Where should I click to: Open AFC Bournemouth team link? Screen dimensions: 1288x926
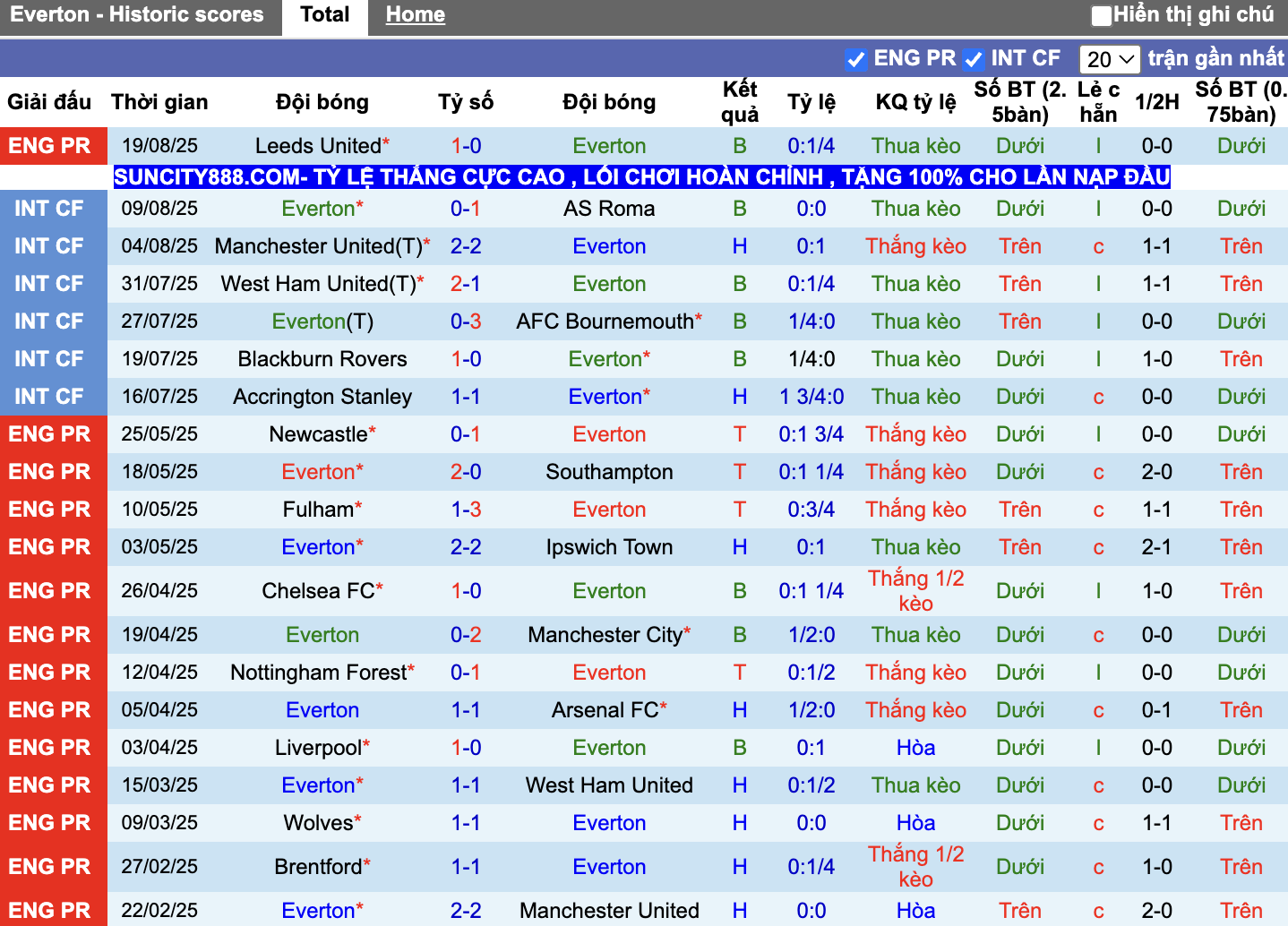coord(605,322)
